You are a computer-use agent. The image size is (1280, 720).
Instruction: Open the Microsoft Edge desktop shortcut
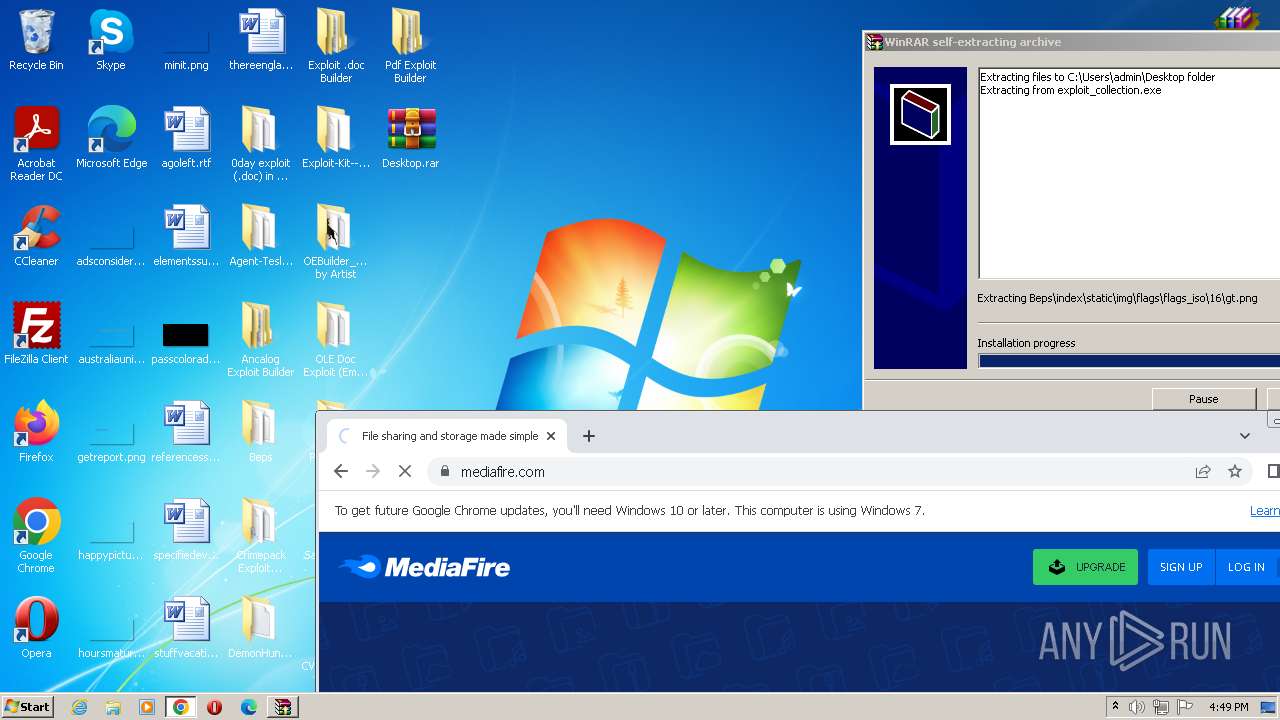pyautogui.click(x=111, y=138)
